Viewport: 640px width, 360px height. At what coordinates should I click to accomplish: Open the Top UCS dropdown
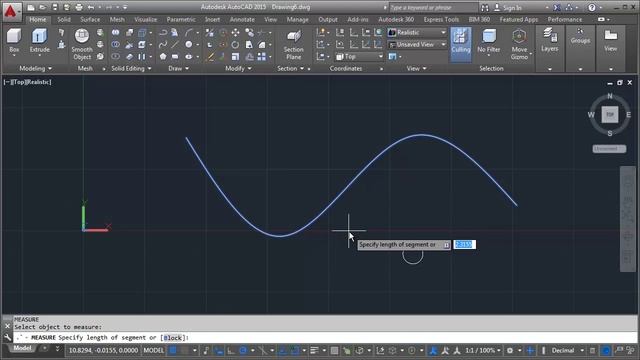pyautogui.click(x=360, y=56)
